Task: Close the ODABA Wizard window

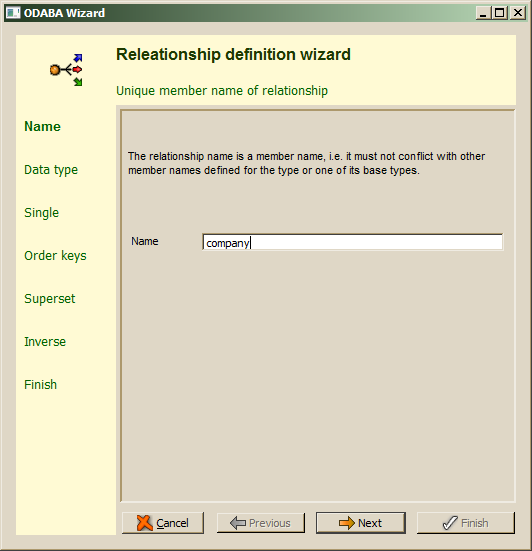Action: [518, 13]
